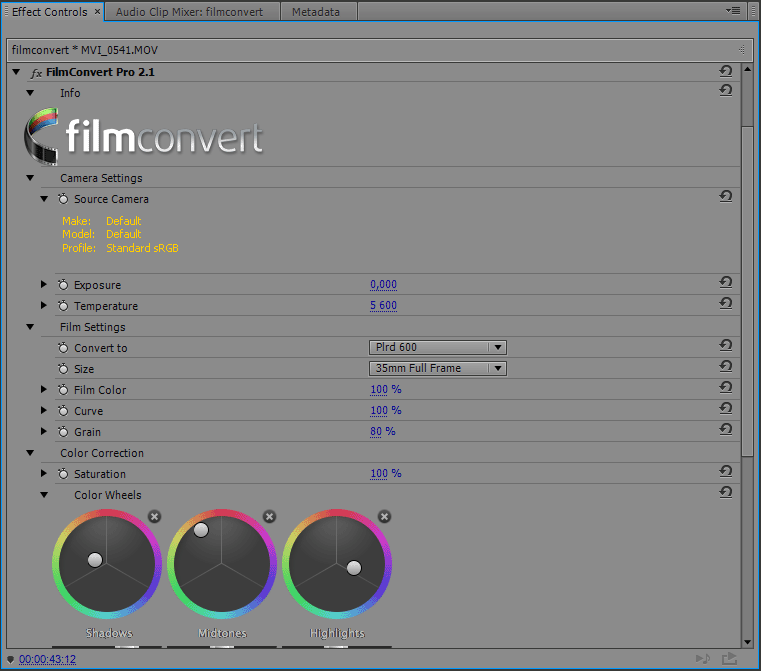Switch to the Effect Controls tab
Screen dimensions: 761x671
pyautogui.click(x=50, y=12)
